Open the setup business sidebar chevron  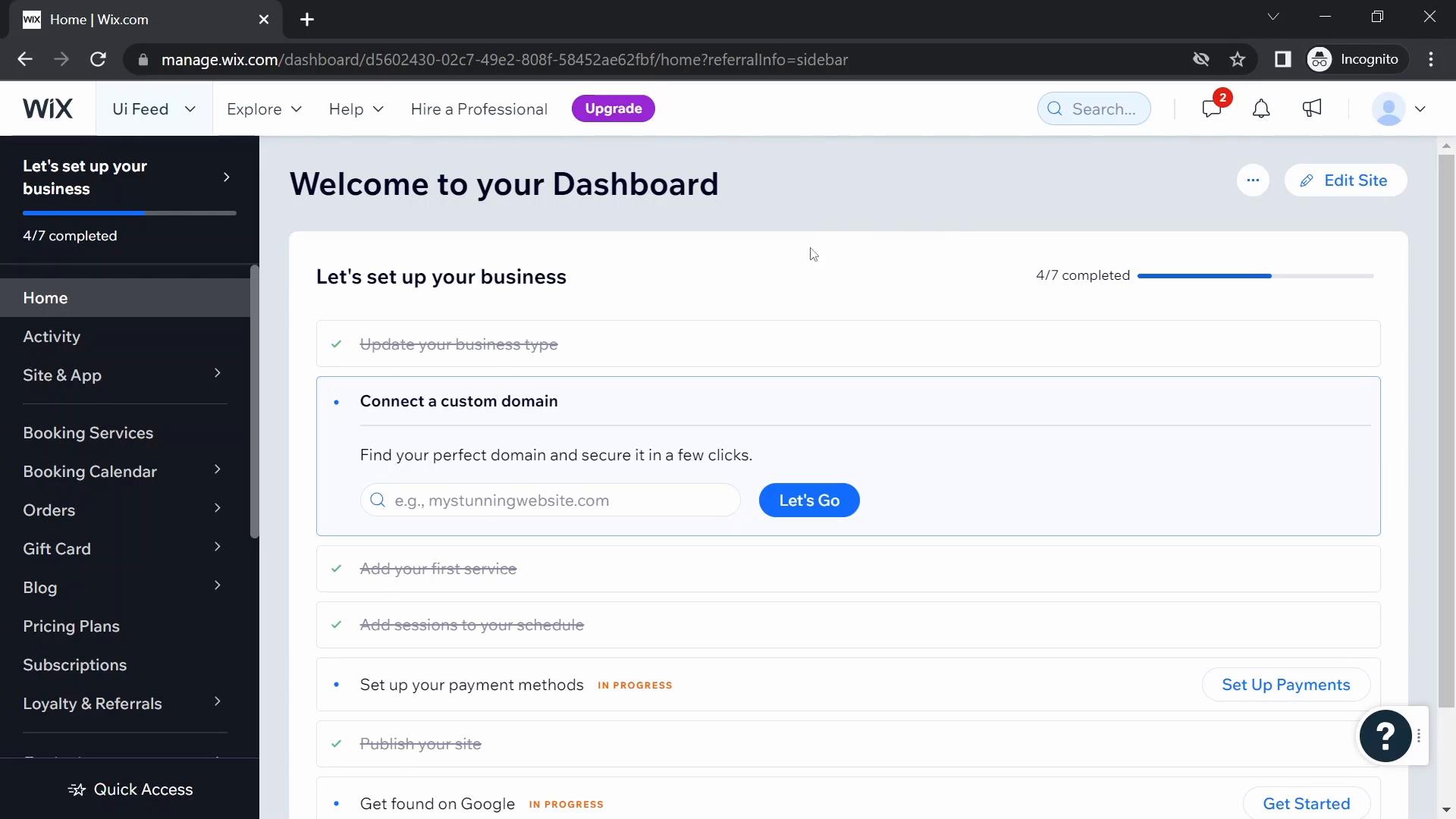226,177
